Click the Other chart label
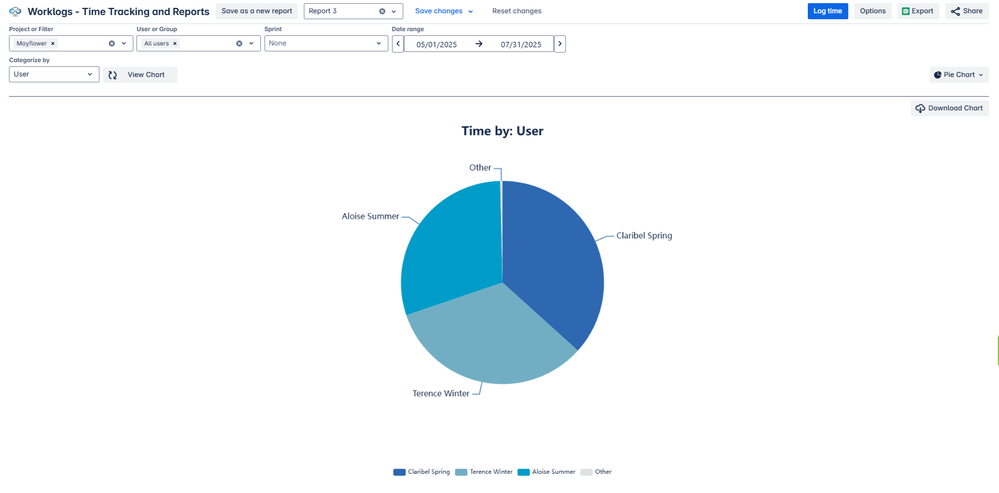Viewport: 999px width, 493px height. (x=480, y=168)
